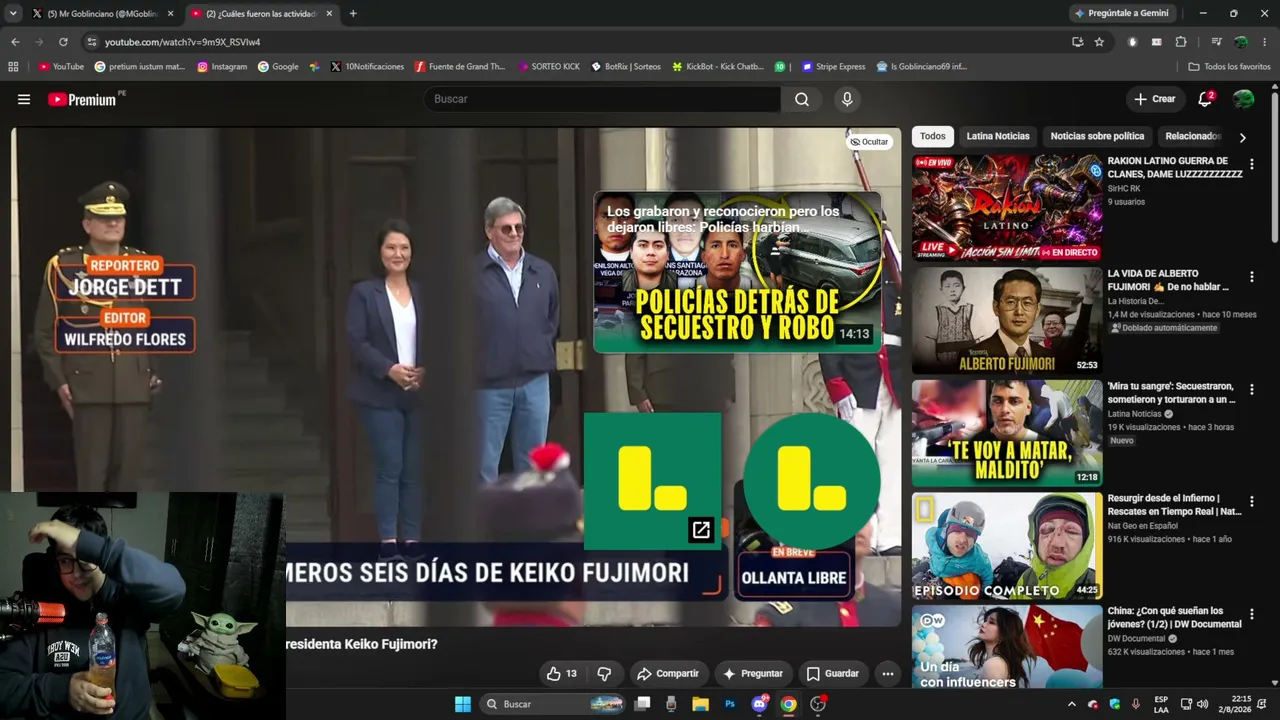Reload the page in Chrome
Screen dimensions: 1280x720
coord(63,42)
